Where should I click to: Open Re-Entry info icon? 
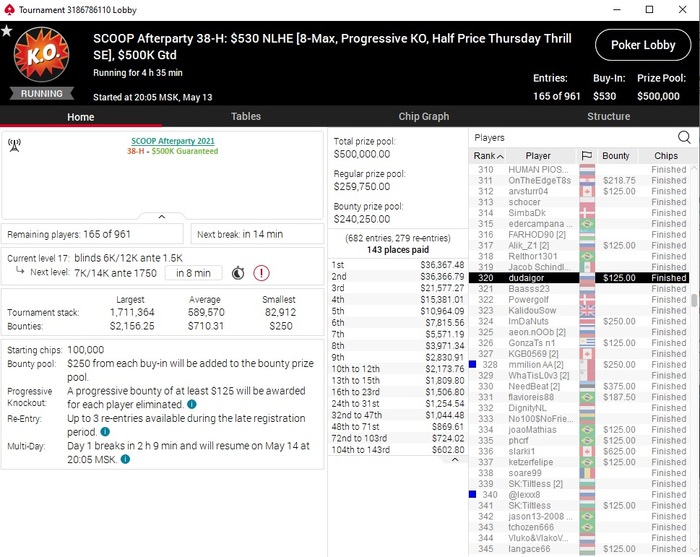pyautogui.click(x=105, y=432)
